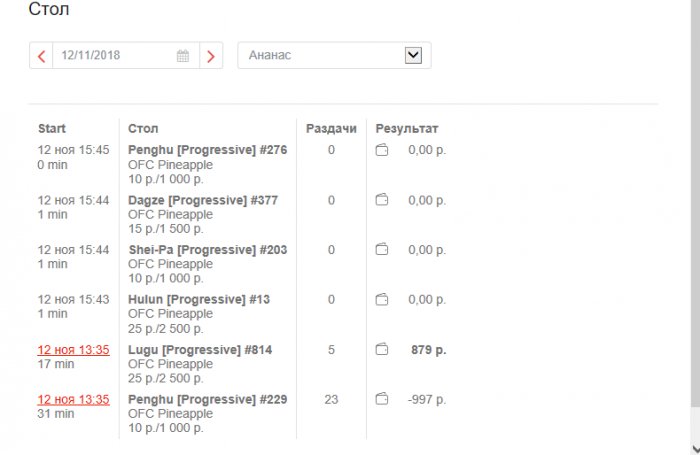The image size is (700, 455).
Task: Click the Результат column header
Action: tap(407, 129)
